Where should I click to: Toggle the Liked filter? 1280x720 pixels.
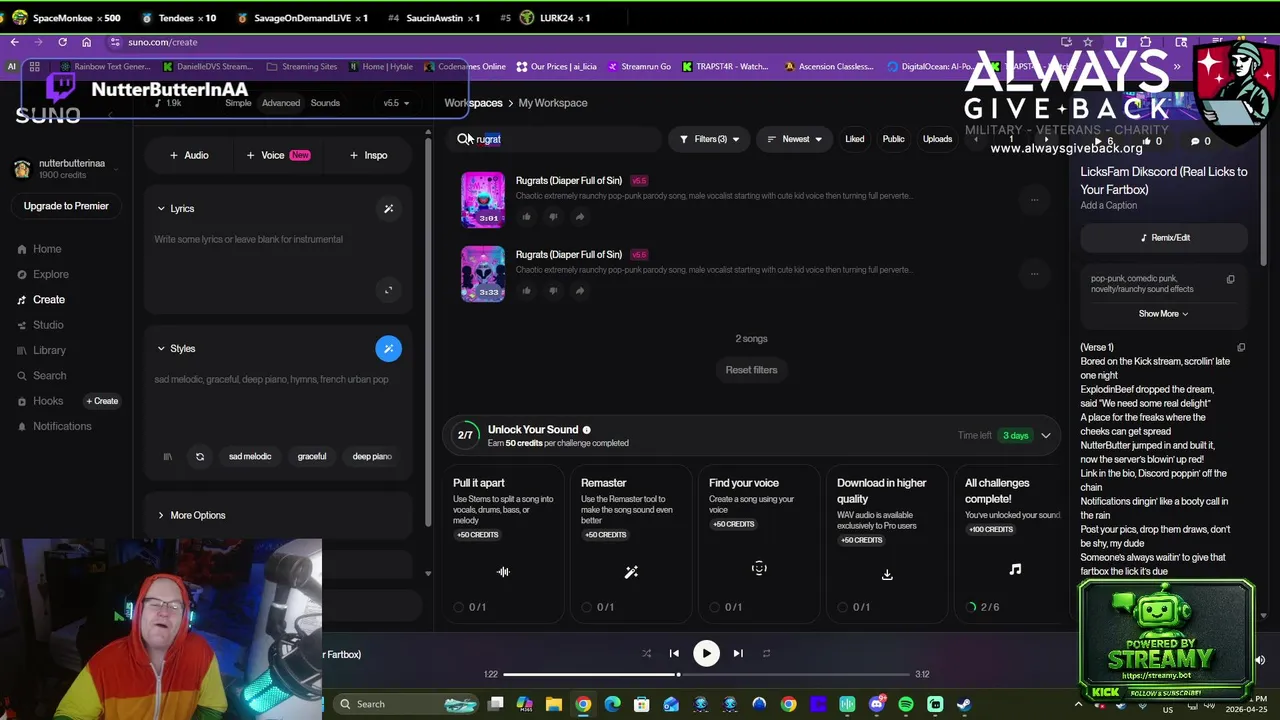pos(854,139)
